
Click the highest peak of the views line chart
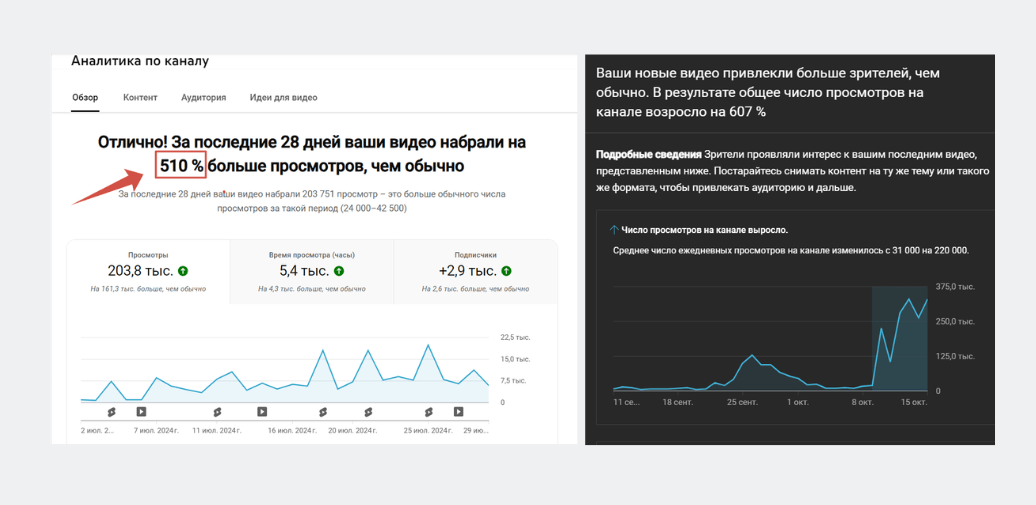tap(428, 345)
